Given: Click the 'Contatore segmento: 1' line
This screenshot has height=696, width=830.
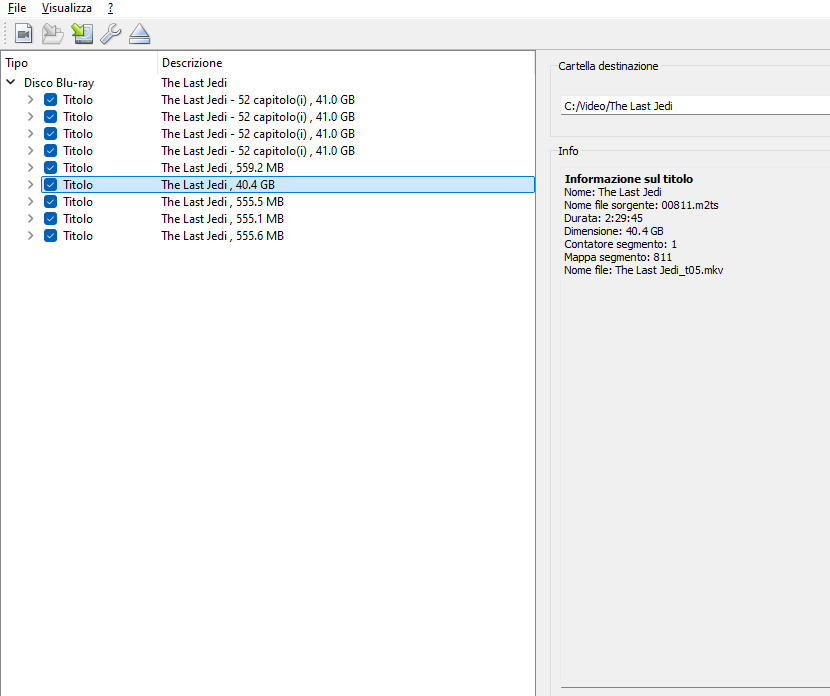Looking at the screenshot, I should [x=620, y=244].
